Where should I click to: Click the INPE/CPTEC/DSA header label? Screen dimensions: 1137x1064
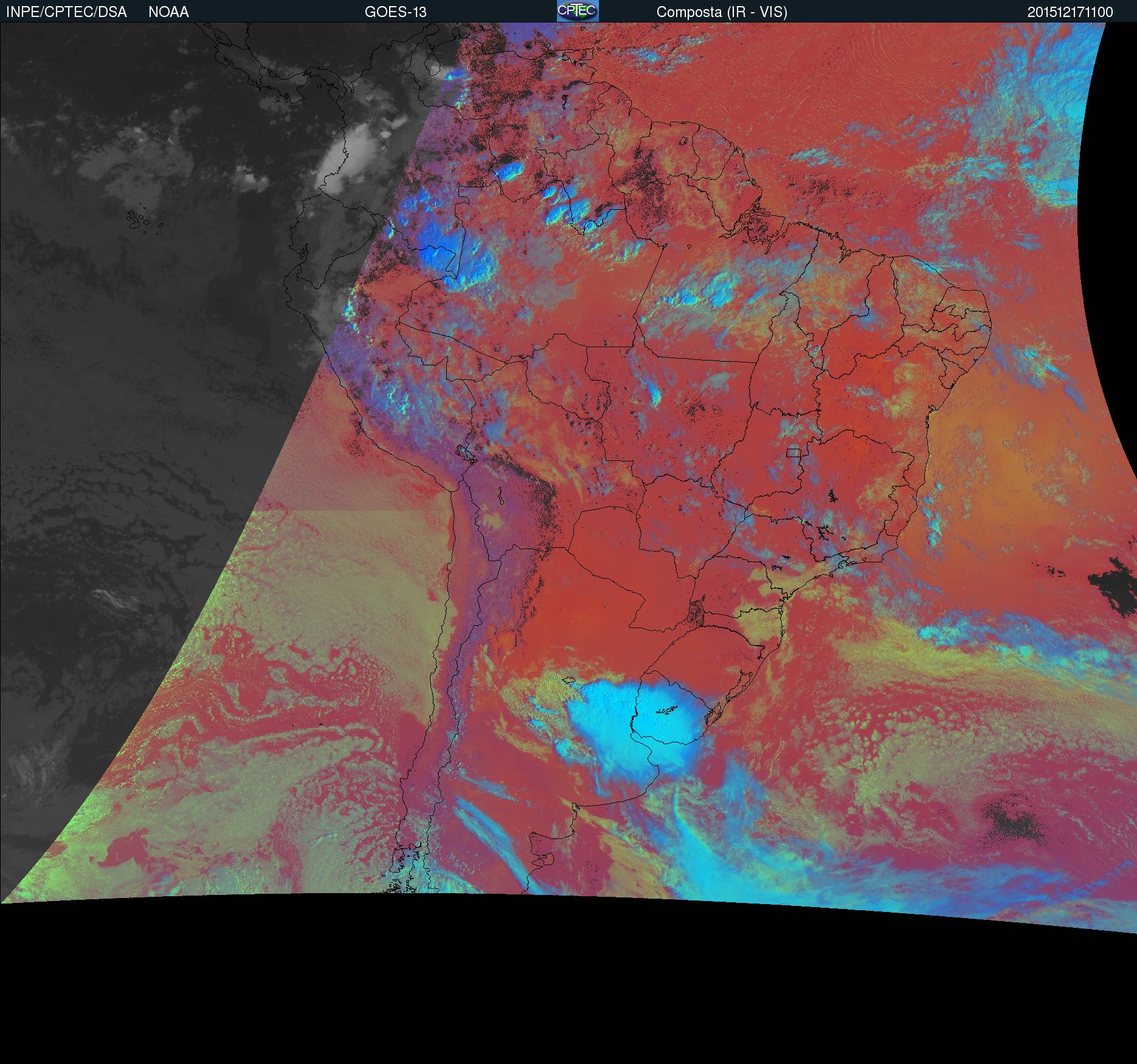click(66, 12)
